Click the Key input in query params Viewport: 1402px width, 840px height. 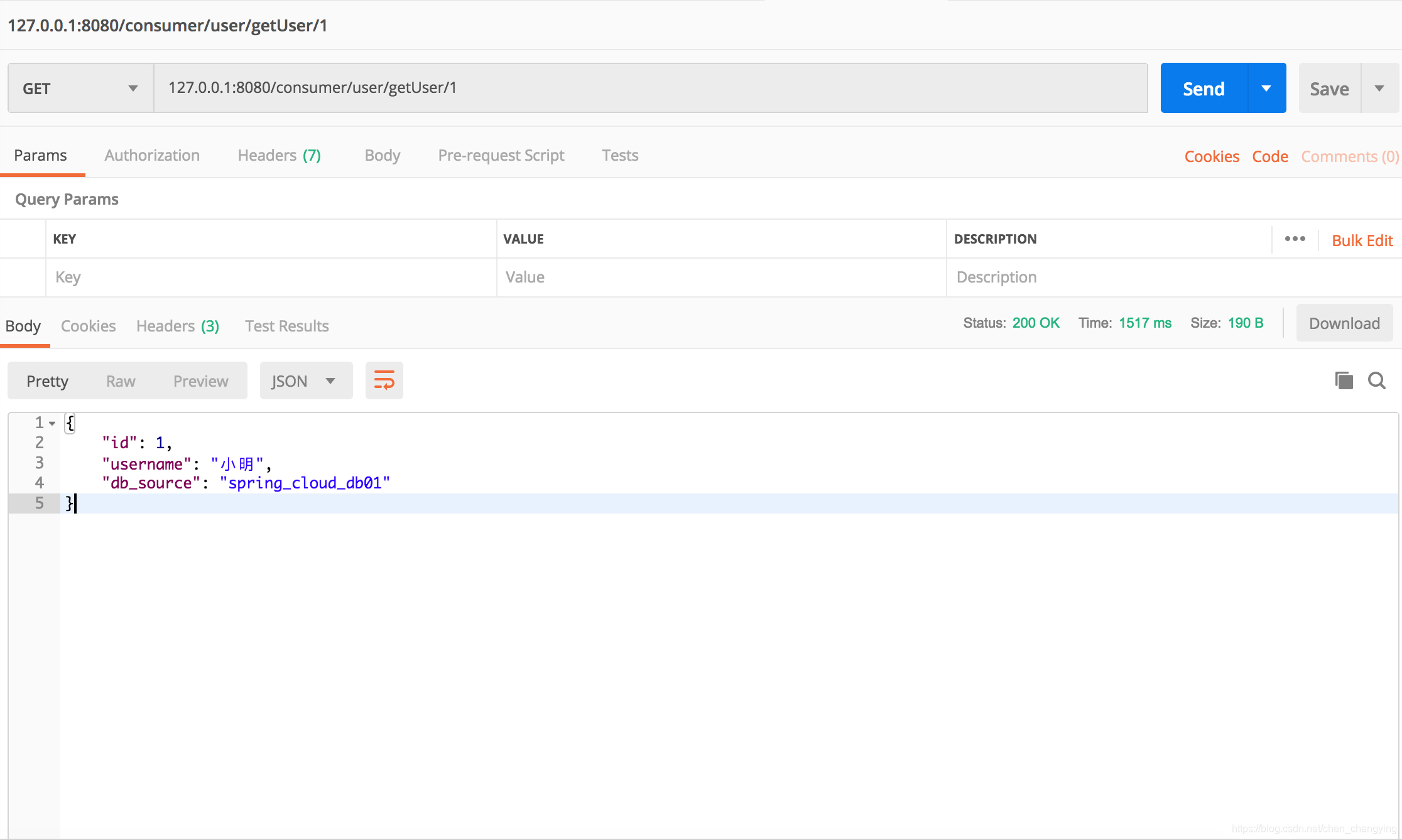point(271,277)
